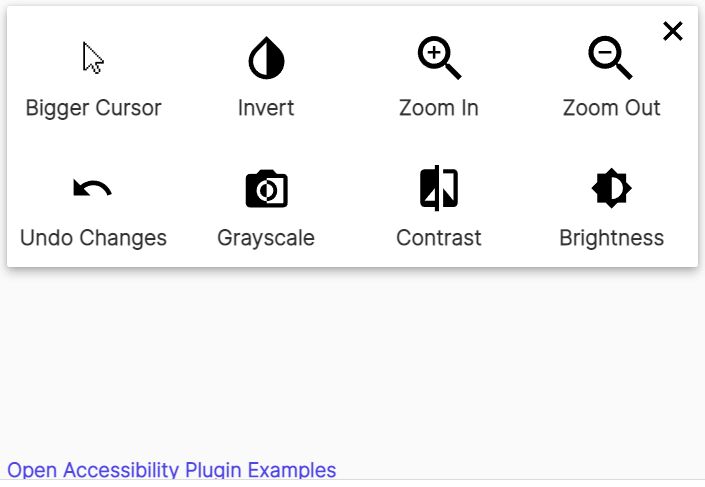Click the Brightness sun icon
This screenshot has height=487, width=705.
[x=611, y=188]
